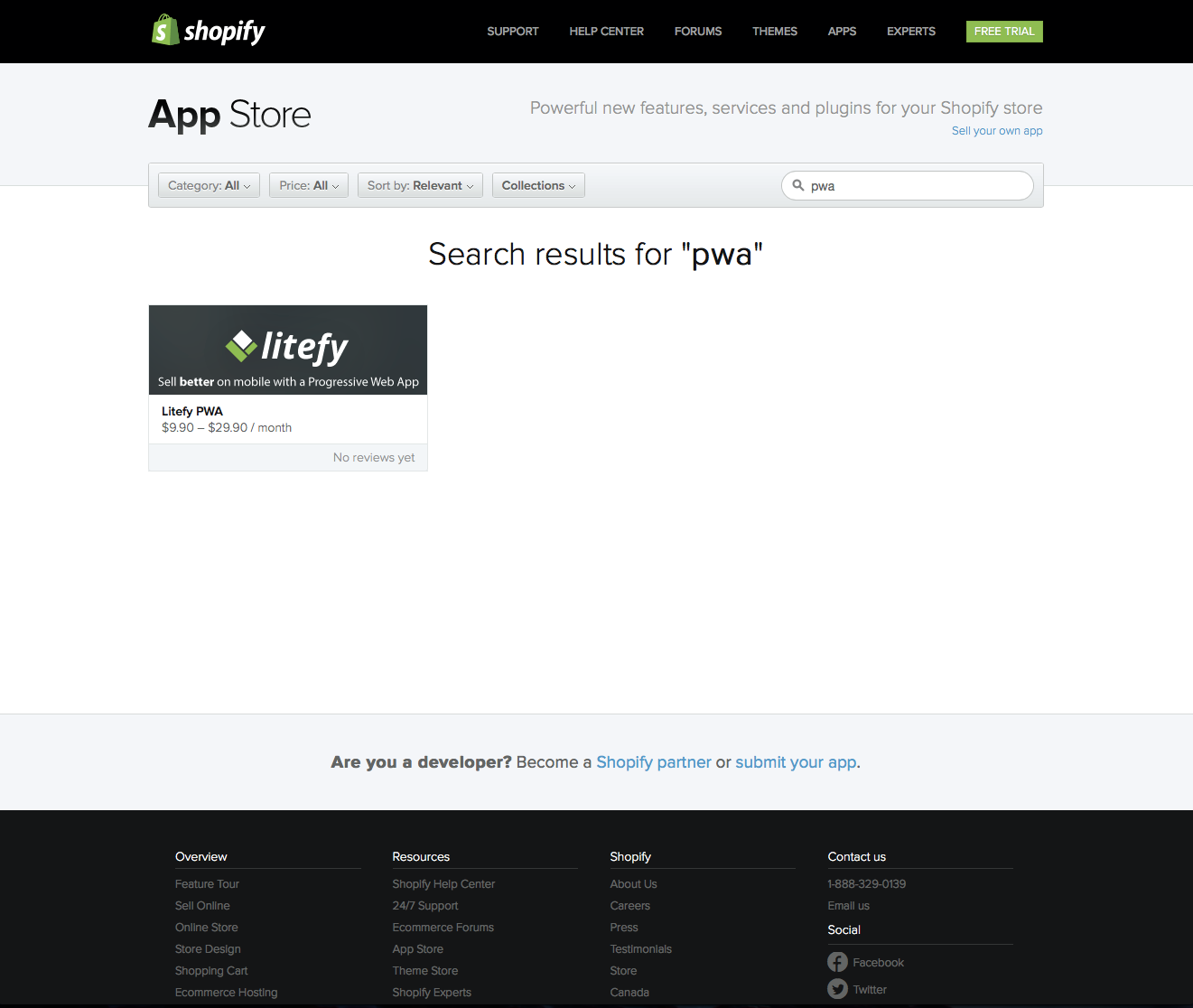Open Help Center in top navigation
This screenshot has height=1008, width=1193.
point(607,32)
